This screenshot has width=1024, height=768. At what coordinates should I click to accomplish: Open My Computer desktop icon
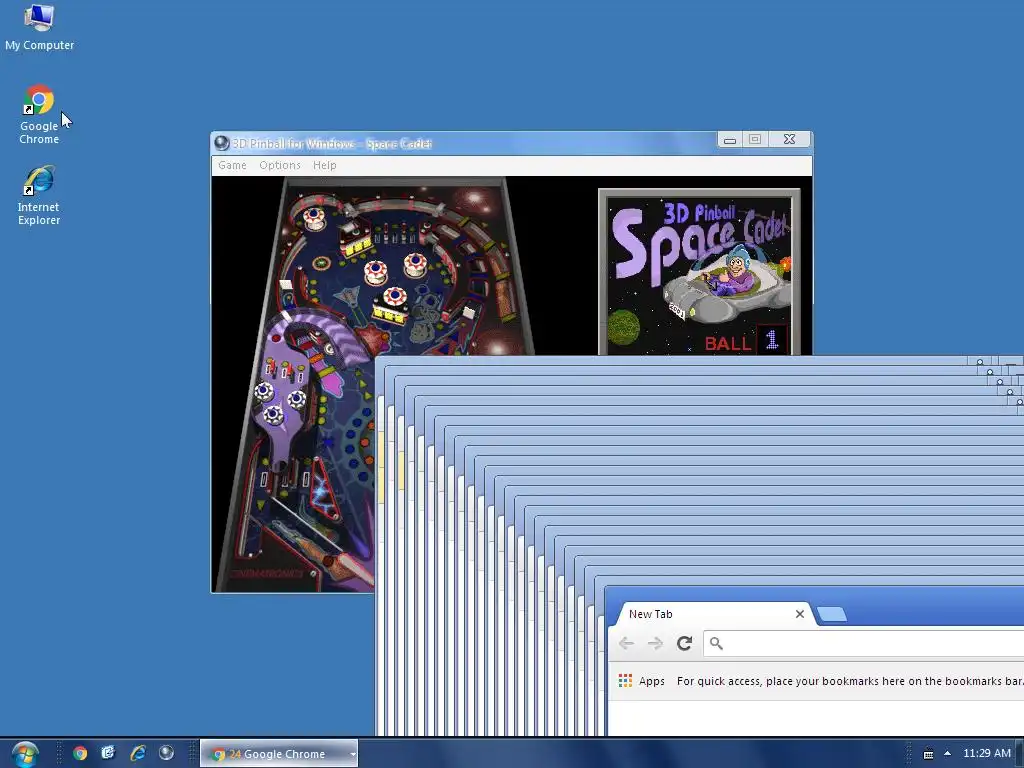[x=39, y=27]
